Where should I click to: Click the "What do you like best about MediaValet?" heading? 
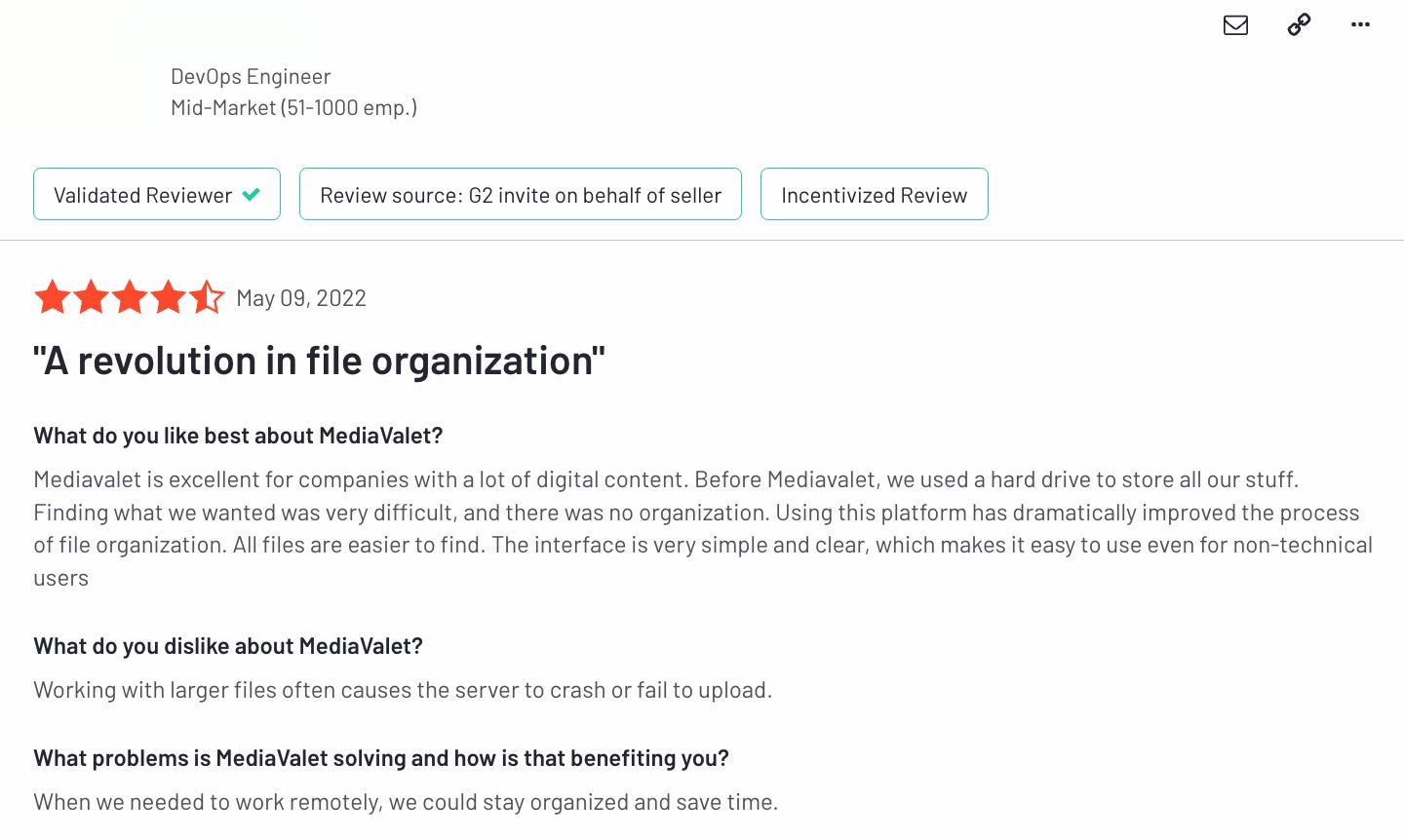coord(238,436)
